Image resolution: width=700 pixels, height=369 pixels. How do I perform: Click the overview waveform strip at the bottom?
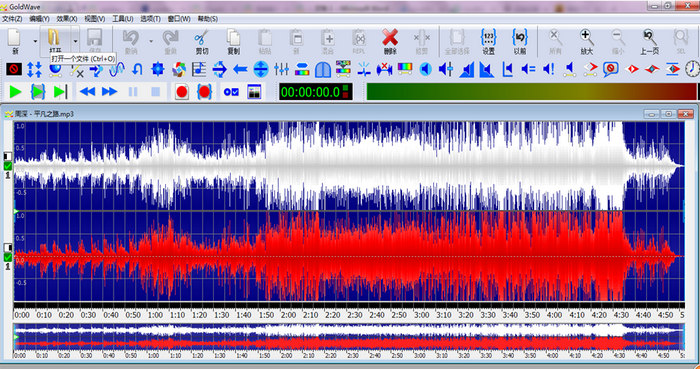pyautogui.click(x=349, y=337)
